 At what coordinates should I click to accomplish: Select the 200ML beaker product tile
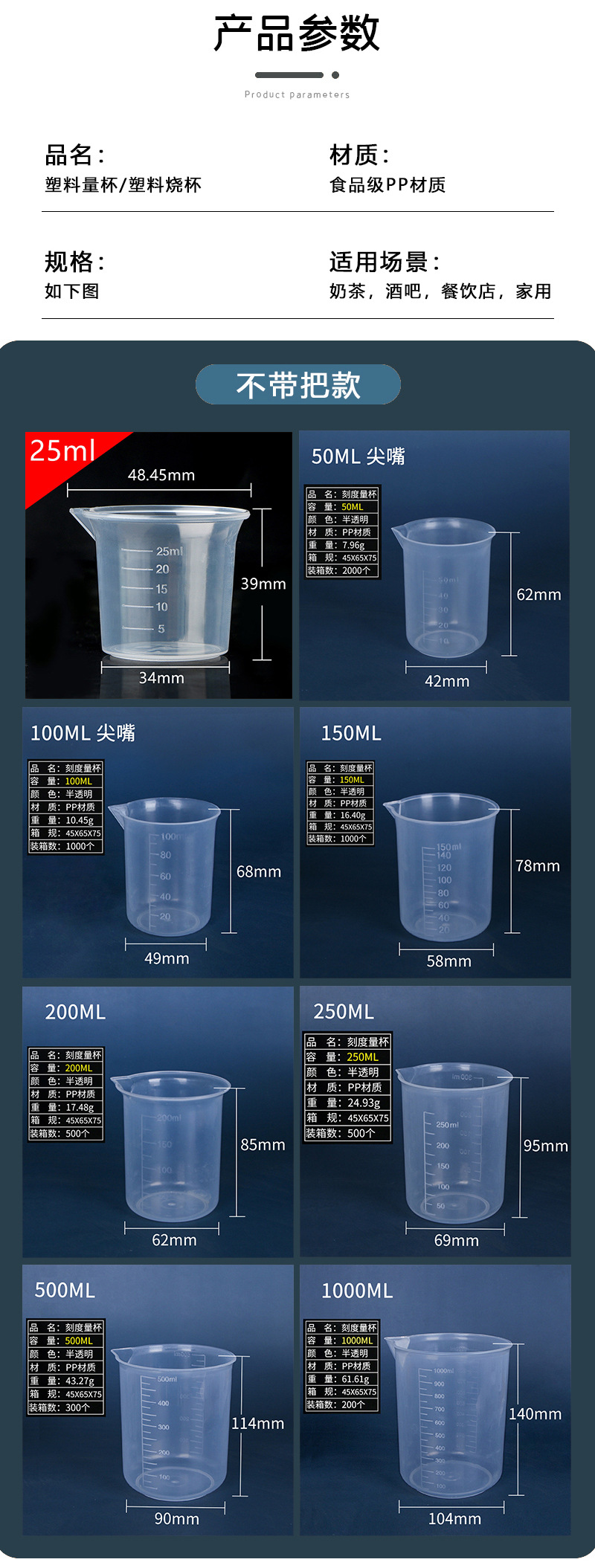(x=158, y=1122)
